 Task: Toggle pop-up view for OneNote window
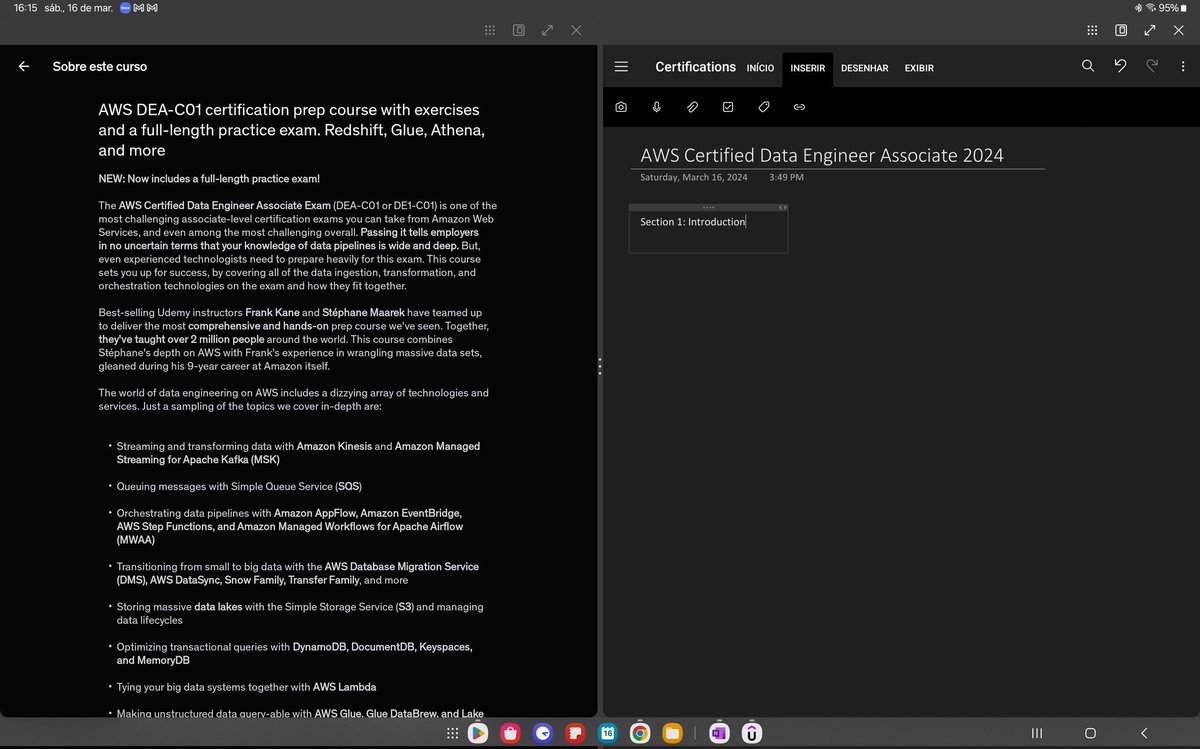[1122, 30]
